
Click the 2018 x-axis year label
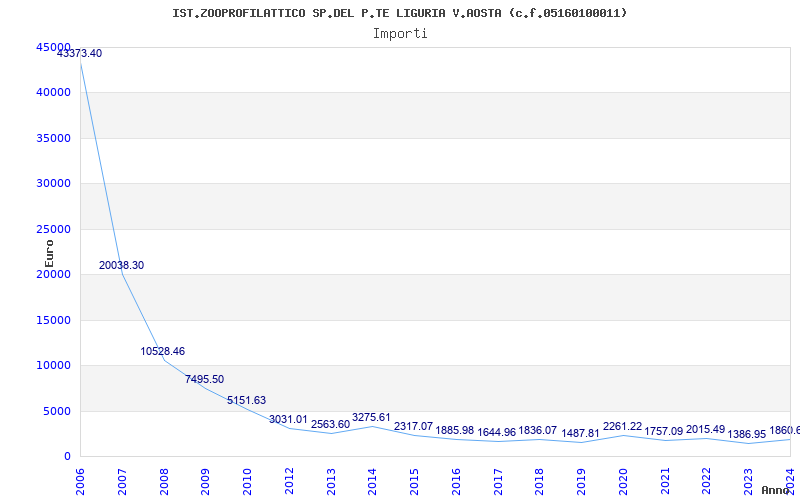pyautogui.click(x=539, y=482)
